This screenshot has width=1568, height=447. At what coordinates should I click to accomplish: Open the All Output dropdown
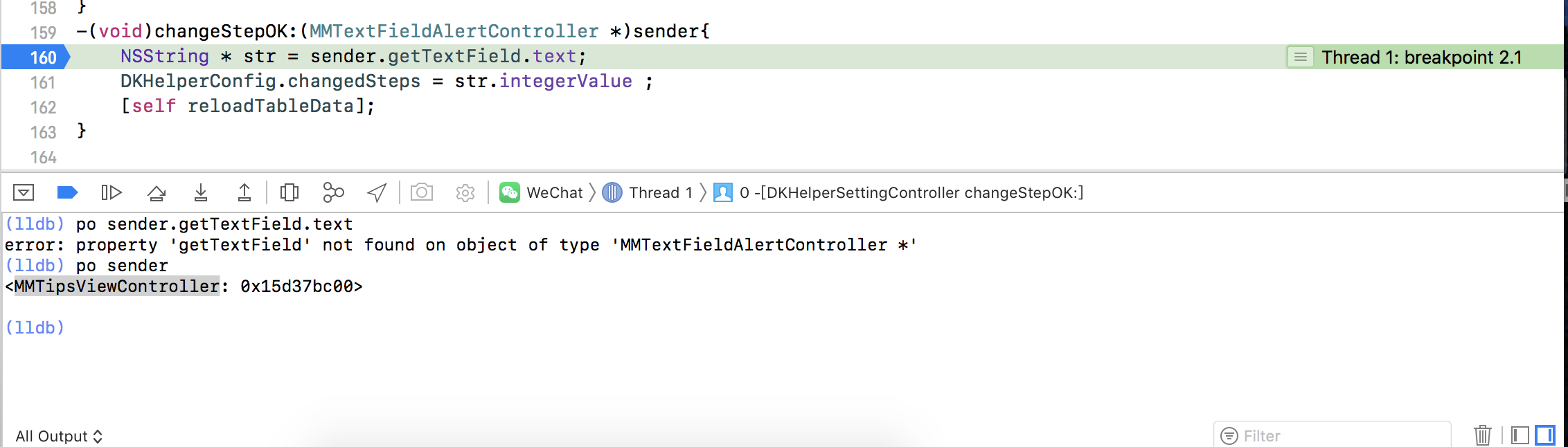(x=59, y=436)
